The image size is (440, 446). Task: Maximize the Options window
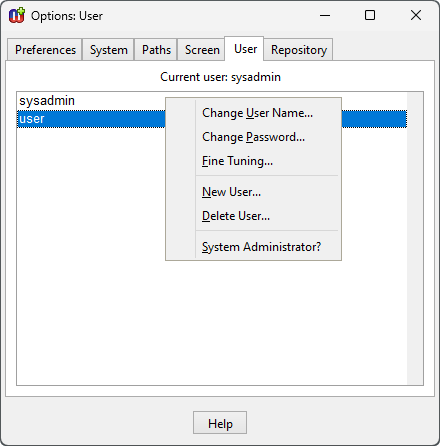tap(370, 15)
